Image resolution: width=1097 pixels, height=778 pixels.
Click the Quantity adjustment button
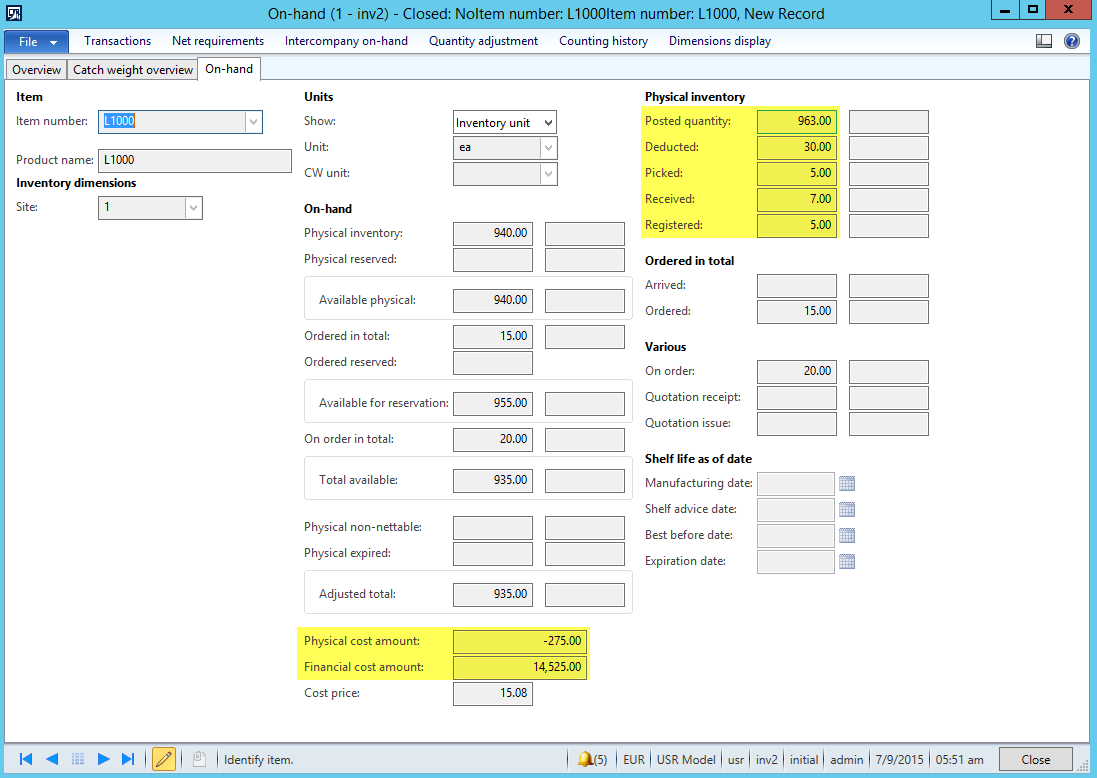(483, 41)
